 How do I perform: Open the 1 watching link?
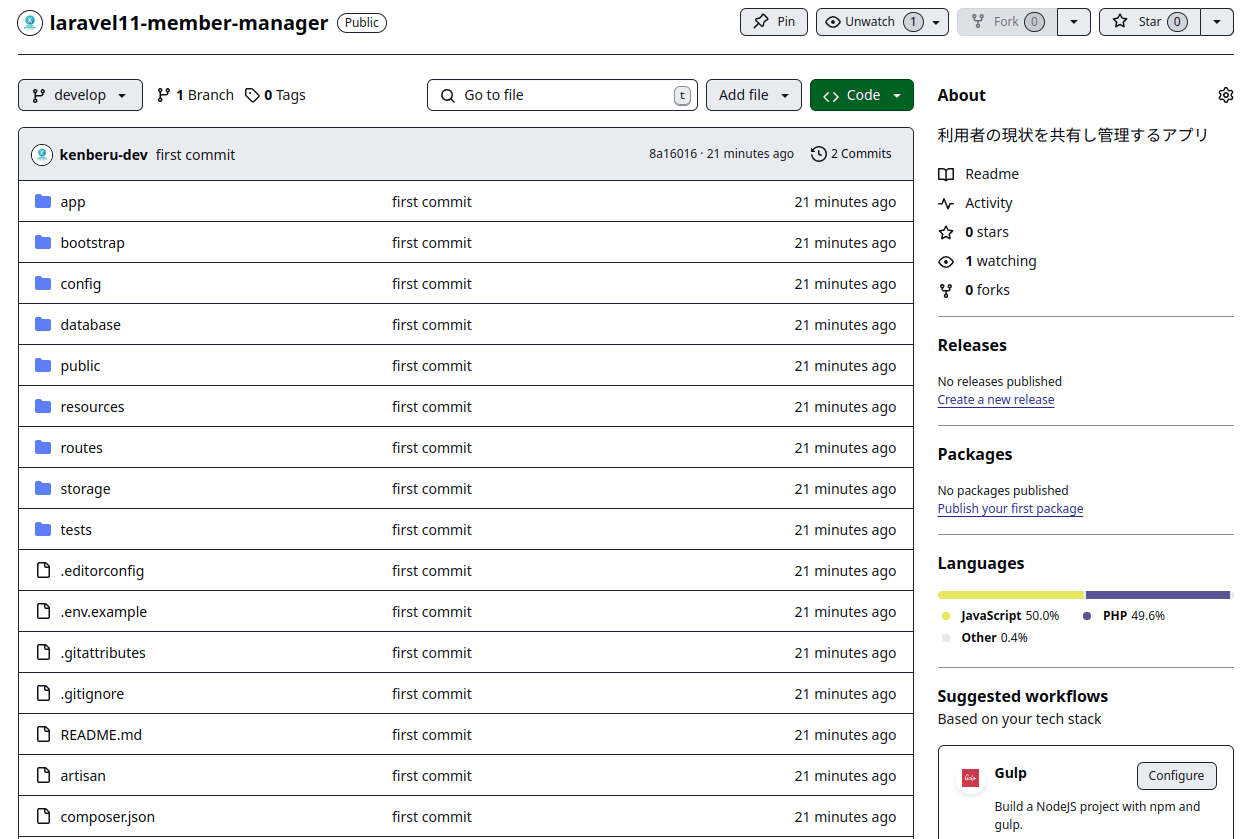[1001, 261]
